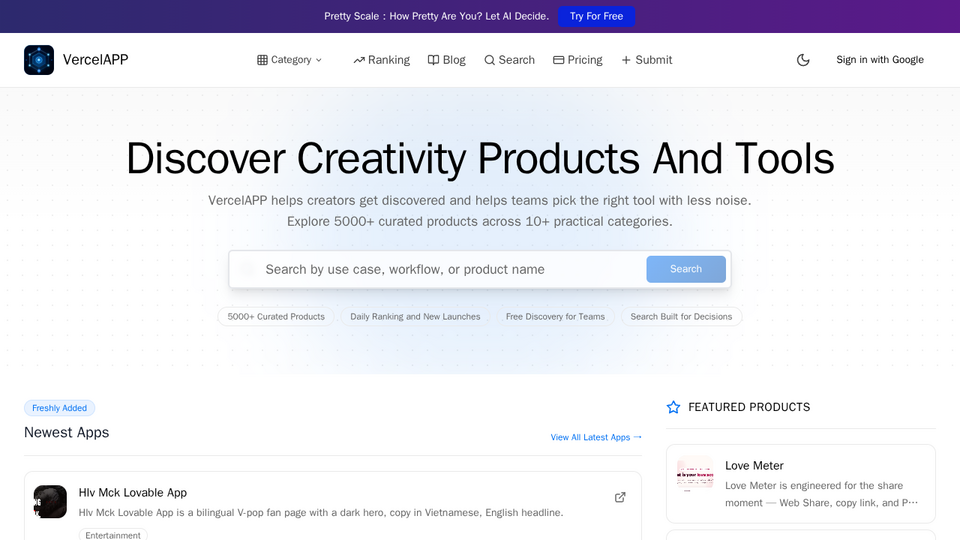
Task: Open external link icon for Hlv Mck Lovable App
Action: pyautogui.click(x=620, y=497)
